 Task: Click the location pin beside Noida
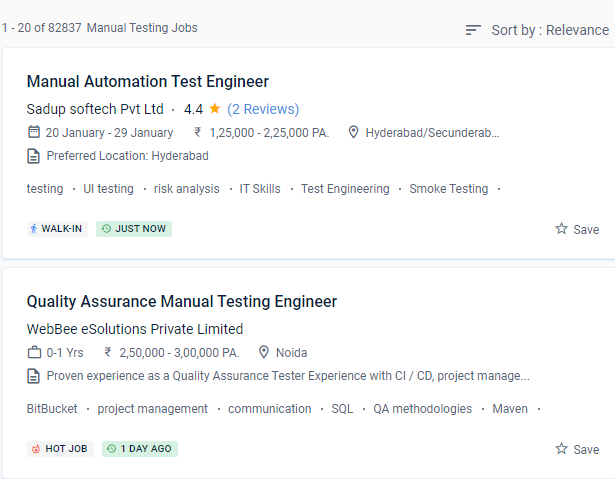point(265,352)
